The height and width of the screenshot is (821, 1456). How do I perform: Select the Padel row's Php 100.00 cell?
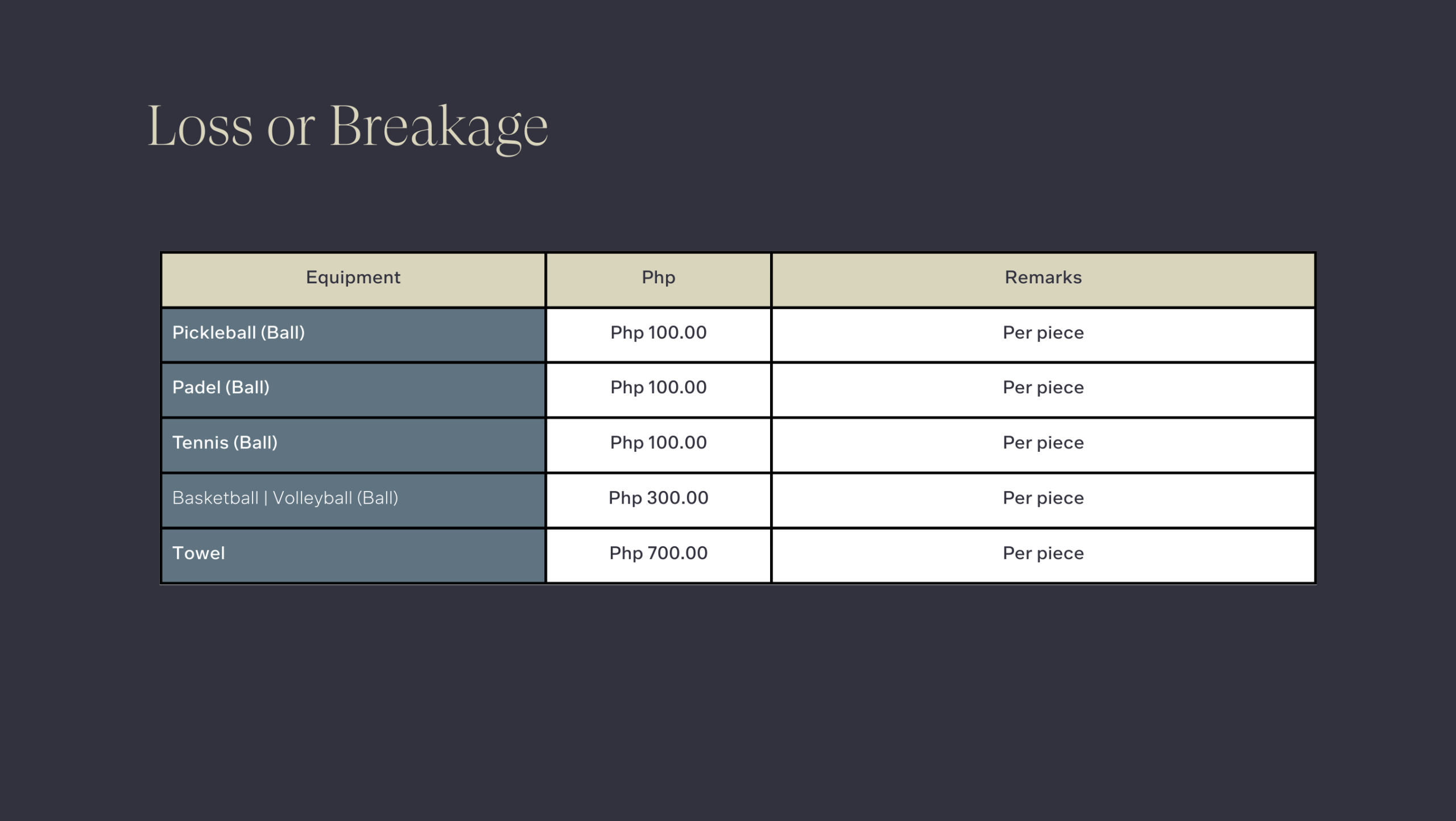(658, 387)
